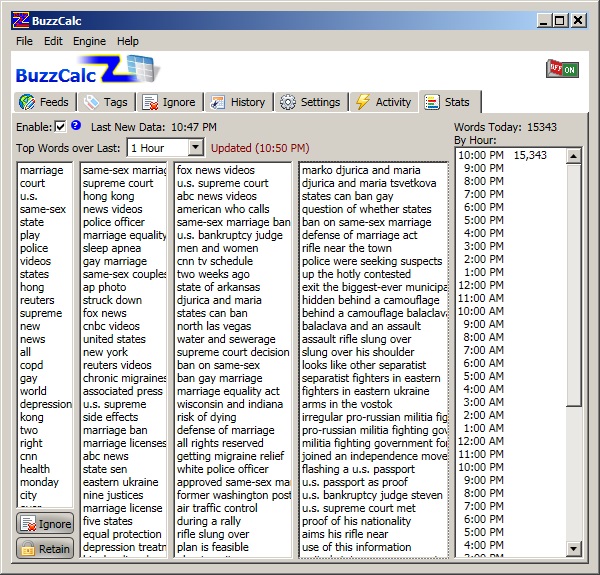This screenshot has height=575, width=600.
Task: Open the Engine menu
Action: coord(89,41)
